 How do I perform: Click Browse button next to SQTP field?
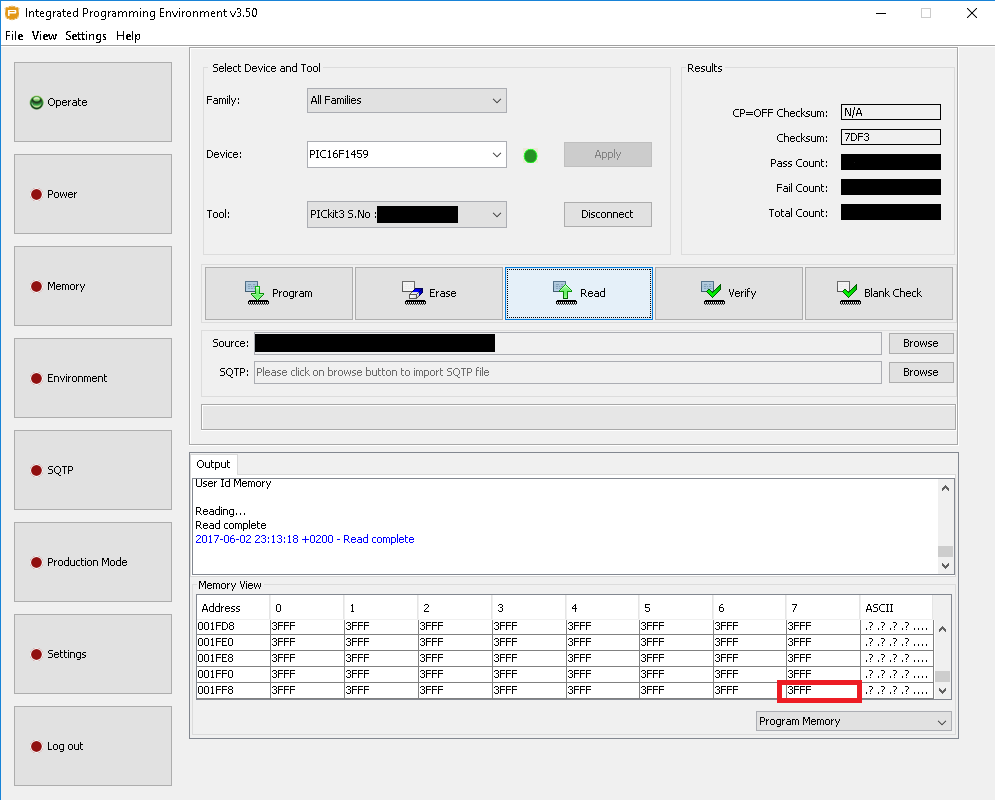921,372
